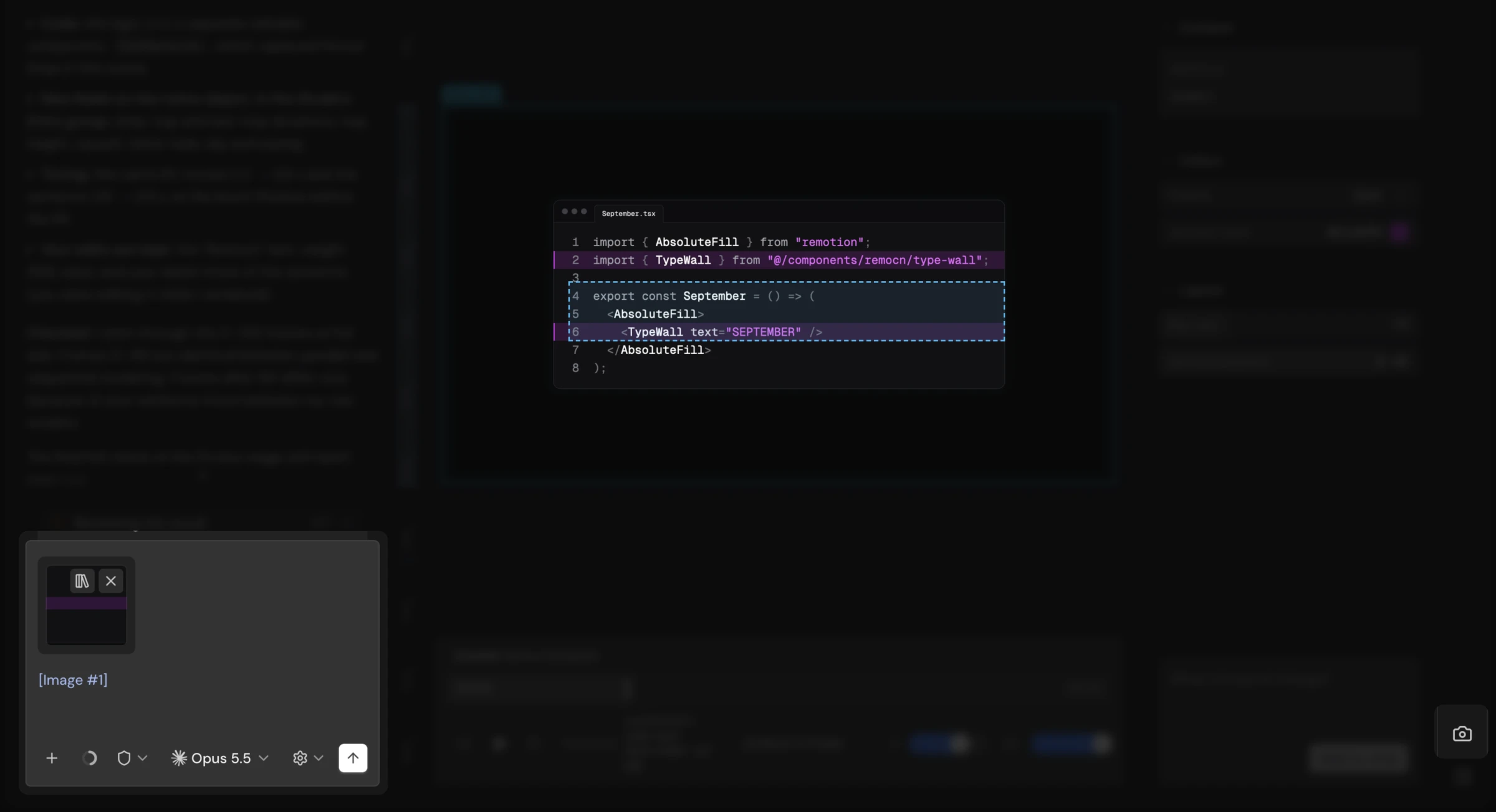Click the TypeWall import name on line 2

pyautogui.click(x=683, y=260)
